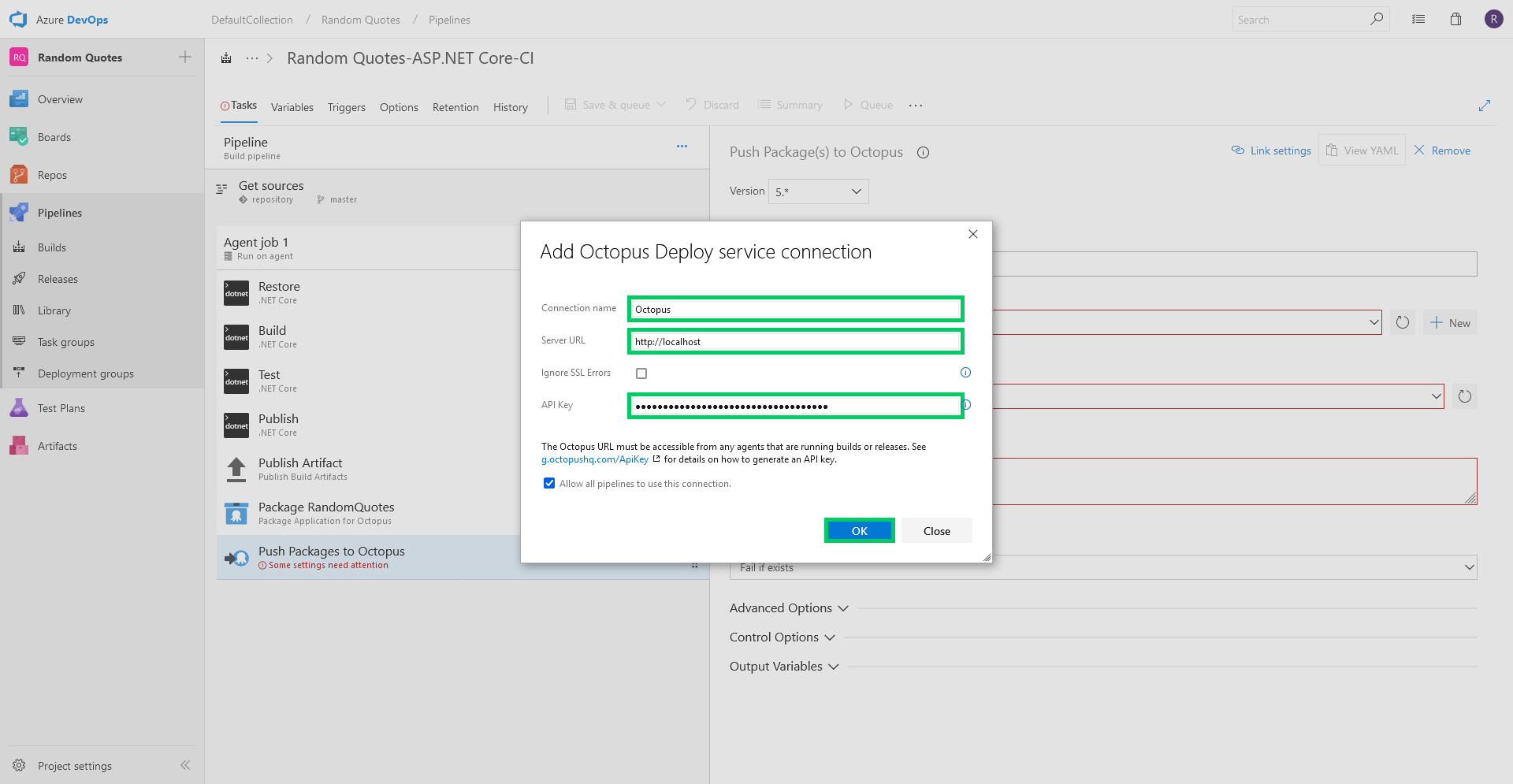
Task: Toggle the Ignore SSL Errors checkbox
Action: pyautogui.click(x=641, y=373)
